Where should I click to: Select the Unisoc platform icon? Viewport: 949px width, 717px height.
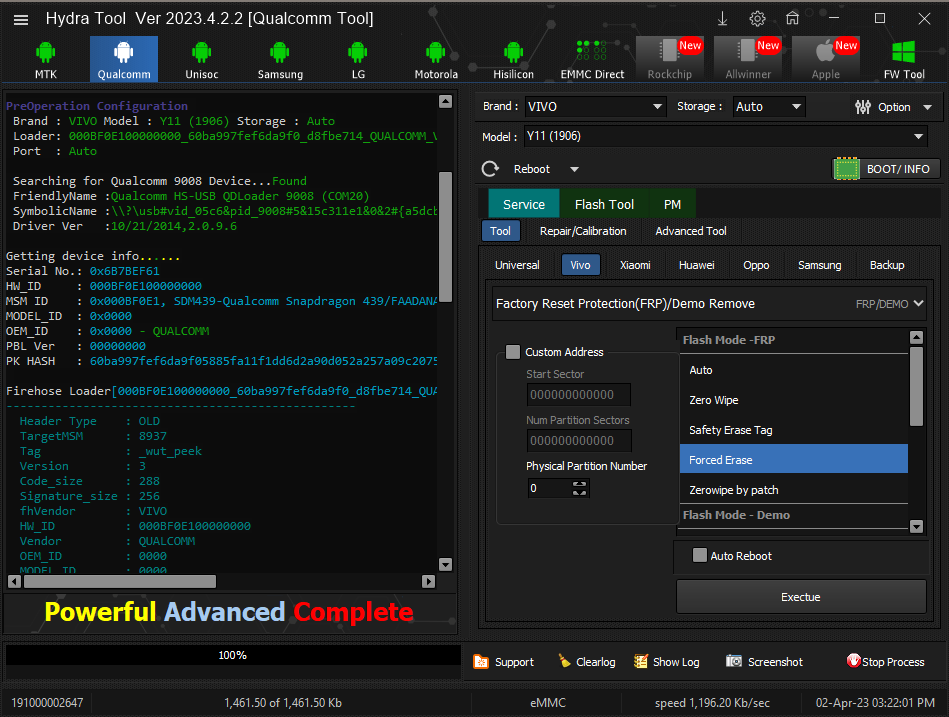[202, 59]
